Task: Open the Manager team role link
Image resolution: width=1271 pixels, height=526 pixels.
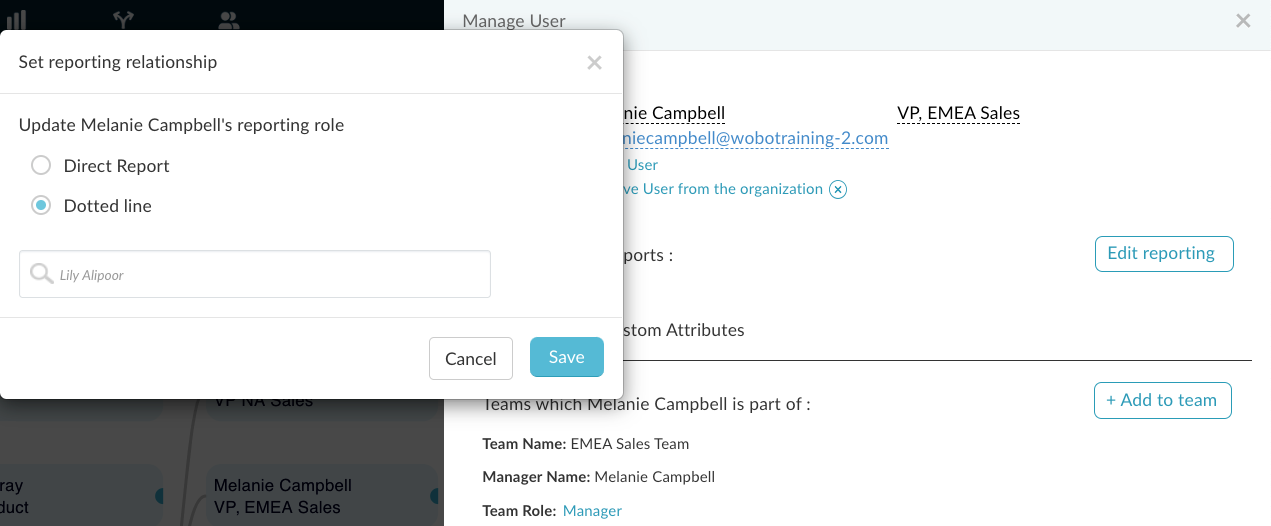Action: [592, 511]
